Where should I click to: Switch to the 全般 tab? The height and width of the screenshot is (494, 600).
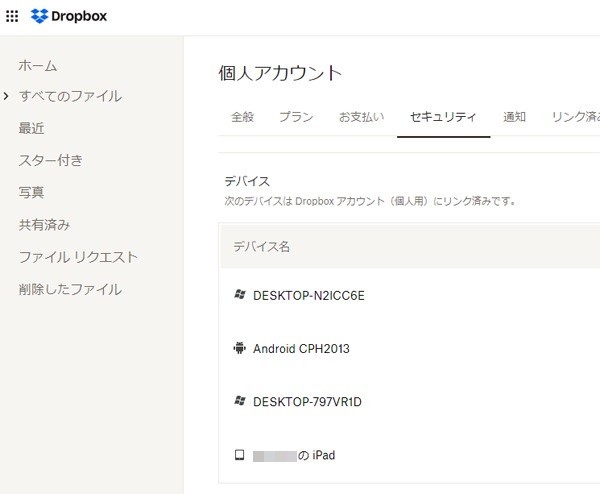pyautogui.click(x=242, y=117)
